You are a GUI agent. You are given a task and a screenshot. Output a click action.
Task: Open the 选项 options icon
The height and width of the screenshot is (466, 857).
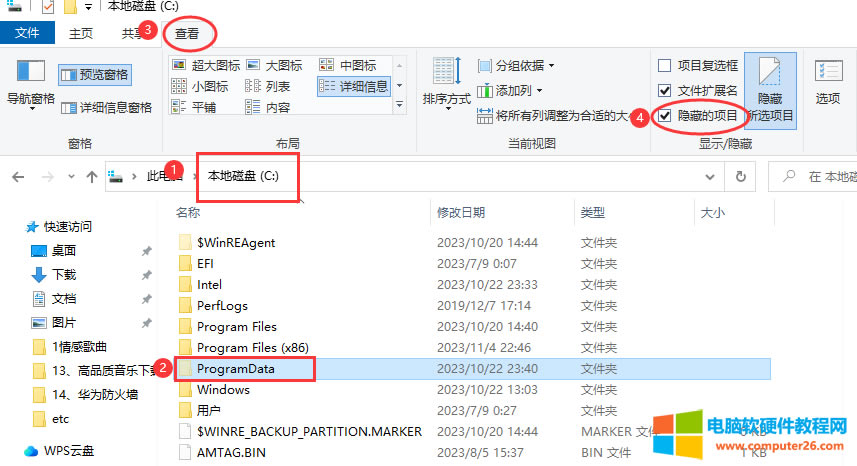827,80
